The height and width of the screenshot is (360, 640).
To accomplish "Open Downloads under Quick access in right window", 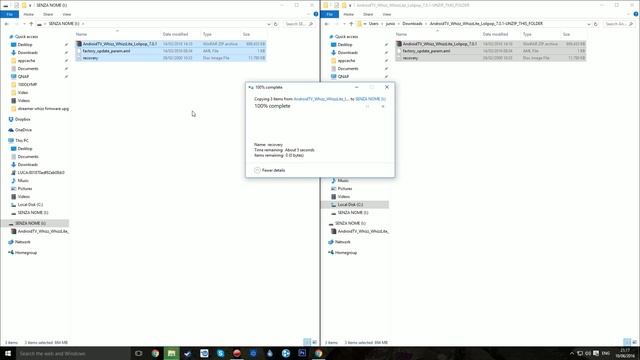I will 347,53.
